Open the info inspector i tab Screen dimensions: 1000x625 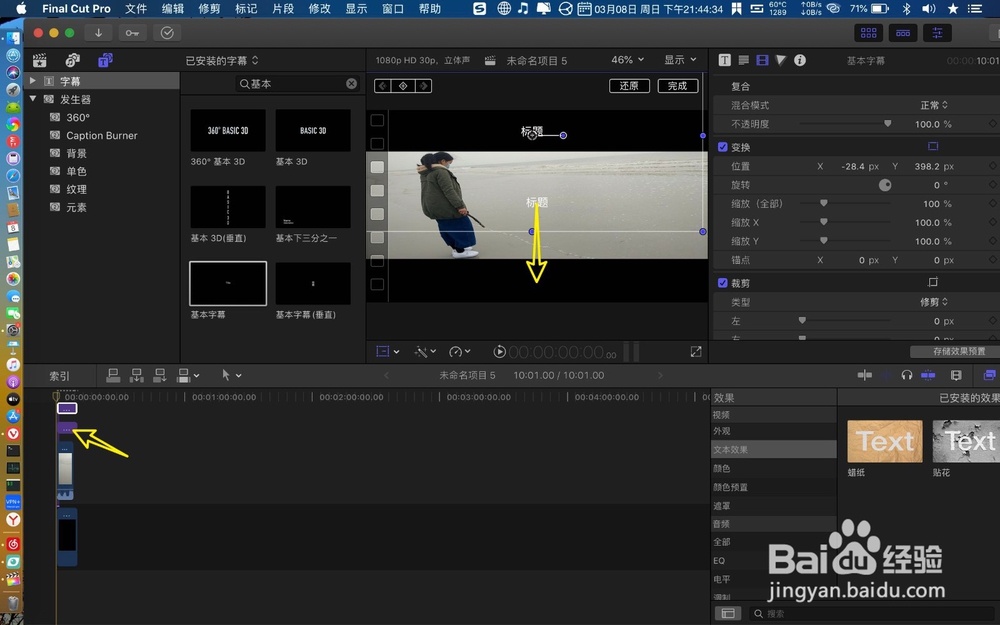coord(800,60)
